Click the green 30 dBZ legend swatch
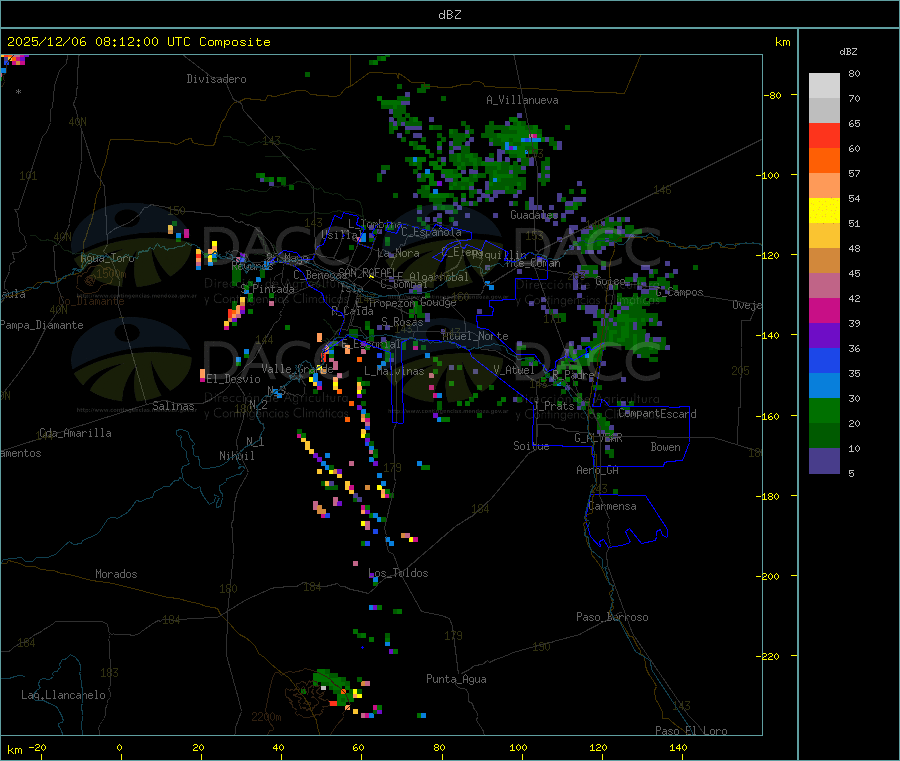This screenshot has width=900, height=761. click(824, 410)
